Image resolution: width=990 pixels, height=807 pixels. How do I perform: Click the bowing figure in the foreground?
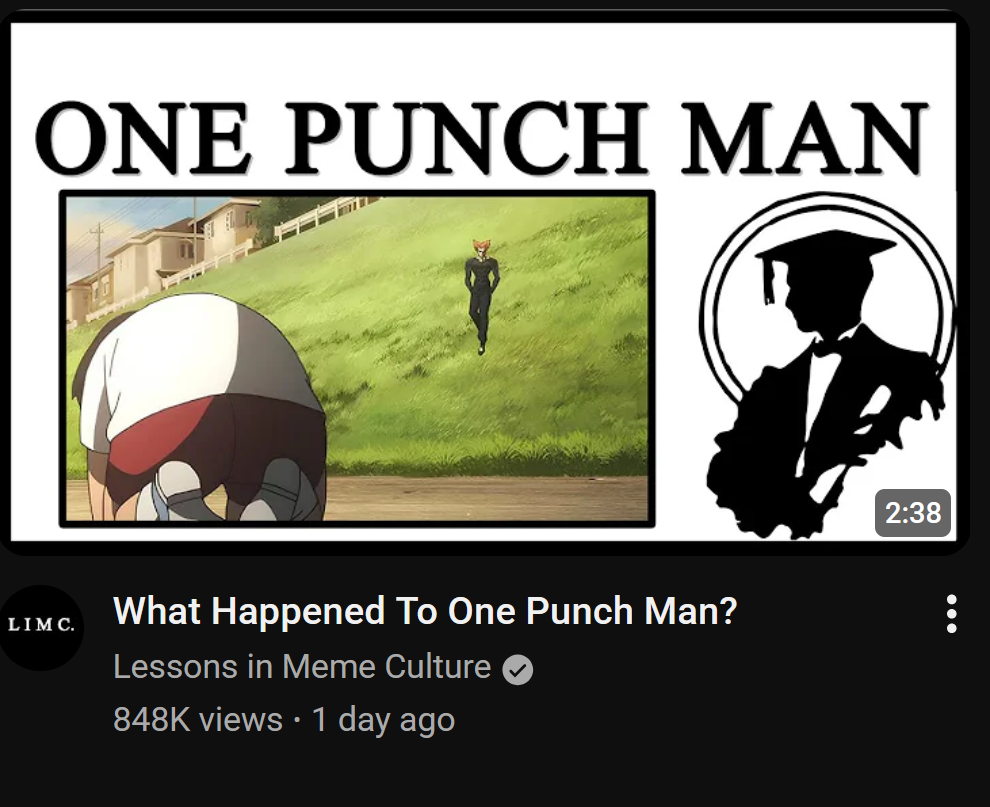pos(200,407)
